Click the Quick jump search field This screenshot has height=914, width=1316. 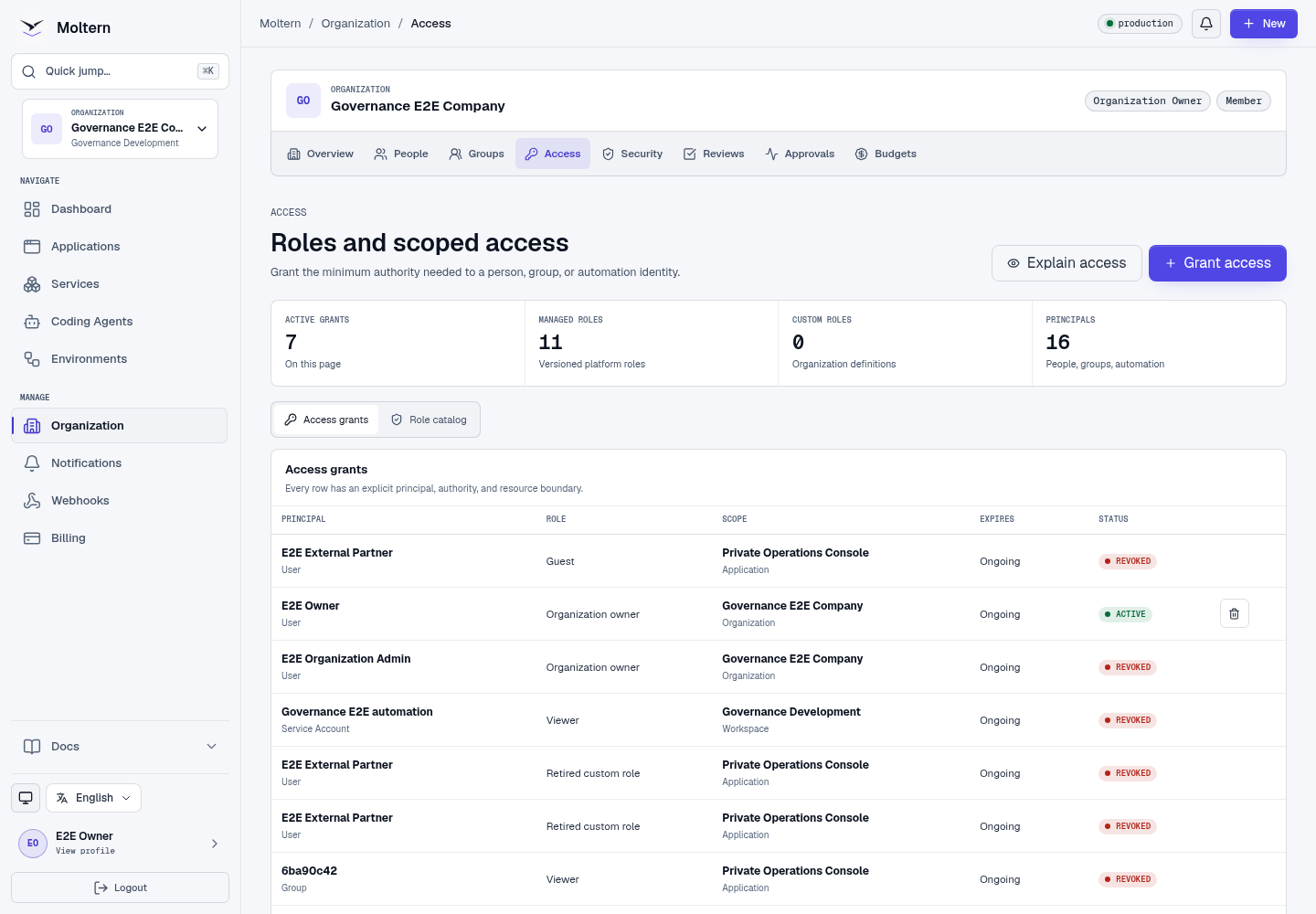tap(120, 71)
